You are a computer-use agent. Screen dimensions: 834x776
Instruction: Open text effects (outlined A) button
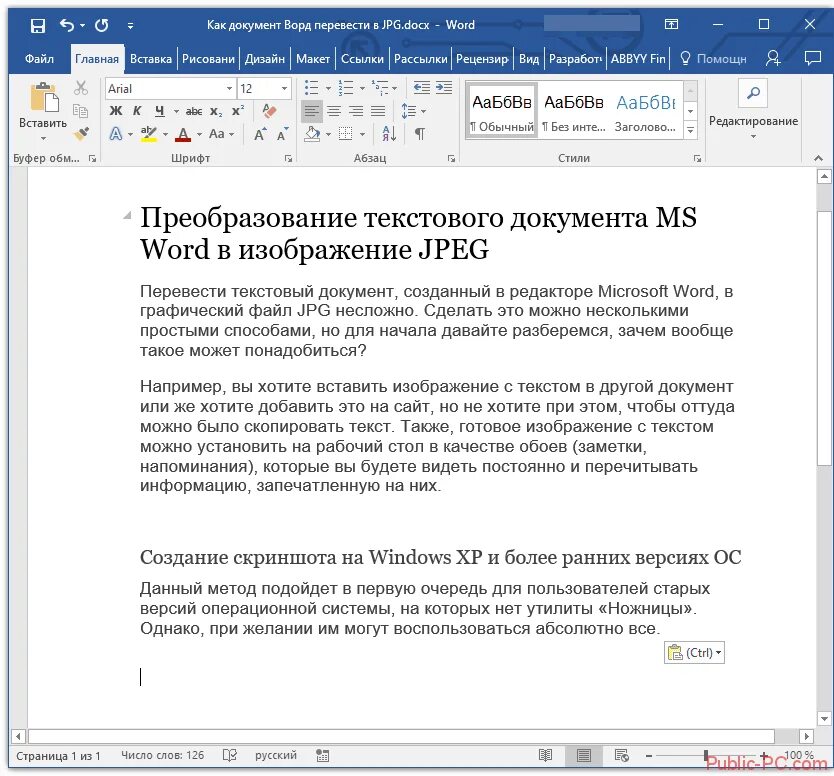click(x=115, y=133)
